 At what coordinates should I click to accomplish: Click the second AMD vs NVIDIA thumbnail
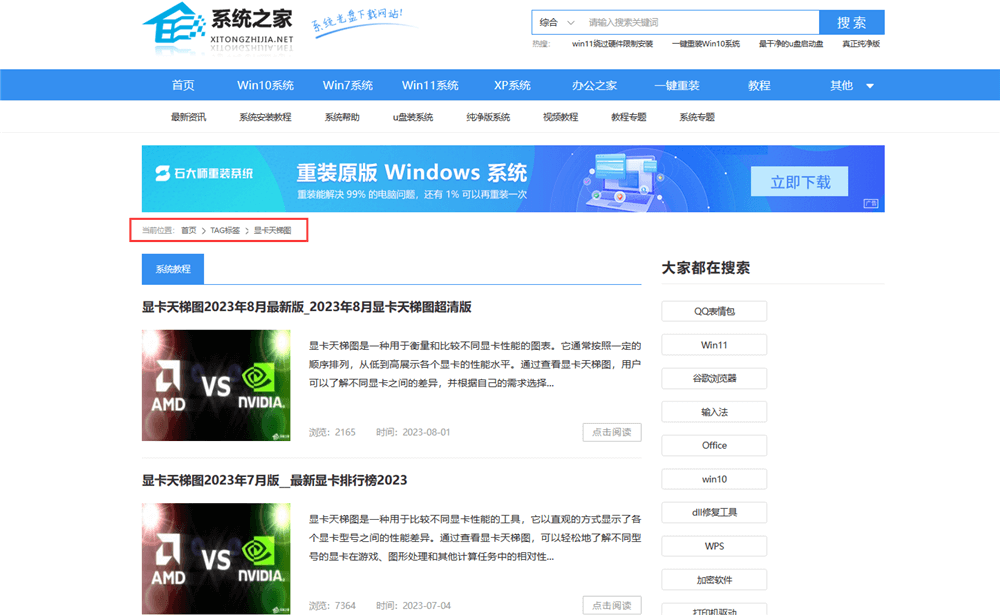[216, 558]
